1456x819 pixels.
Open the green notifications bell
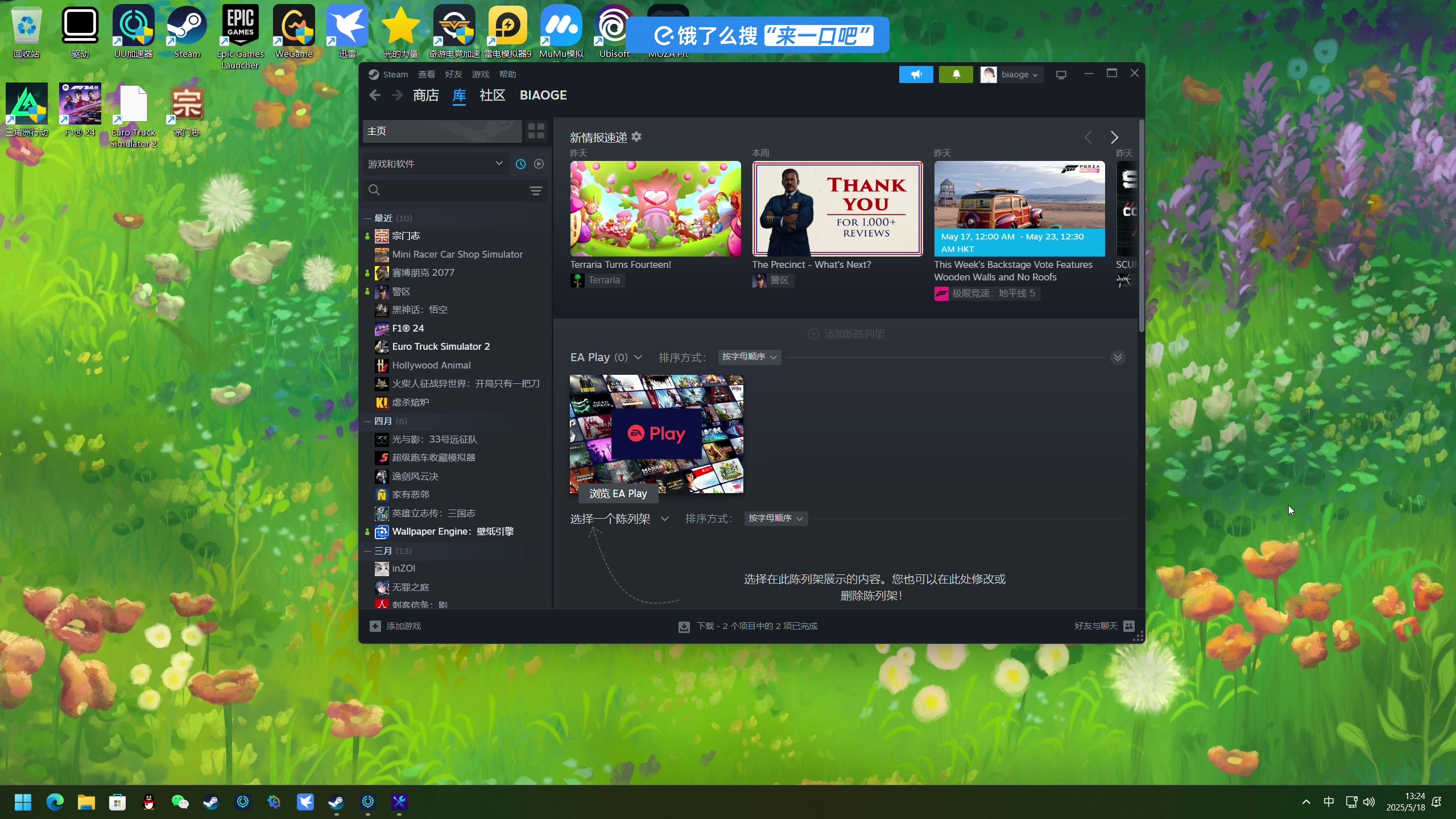(x=956, y=75)
